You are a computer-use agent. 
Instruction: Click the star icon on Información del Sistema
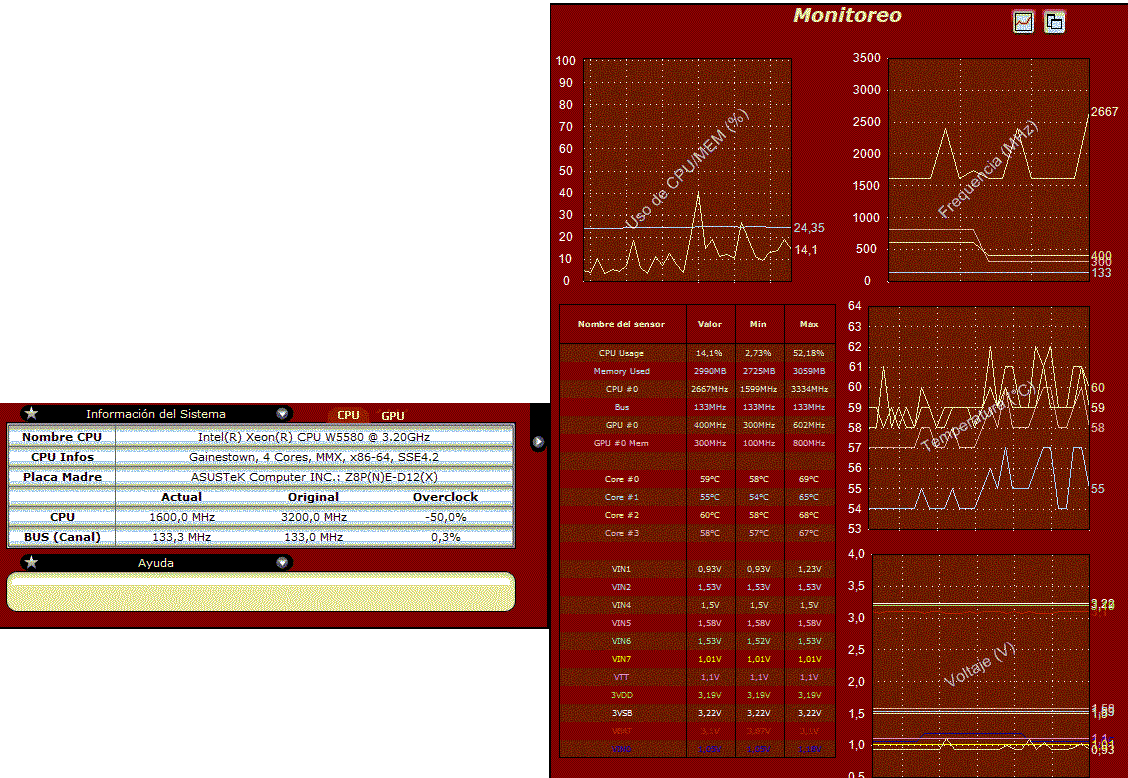pyautogui.click(x=31, y=414)
